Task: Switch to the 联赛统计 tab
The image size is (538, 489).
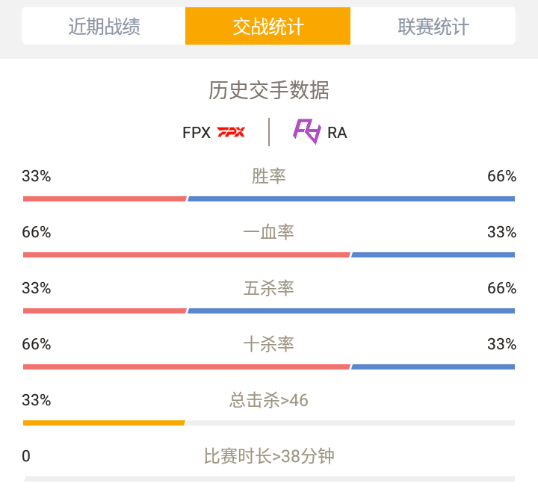Action: (x=433, y=26)
